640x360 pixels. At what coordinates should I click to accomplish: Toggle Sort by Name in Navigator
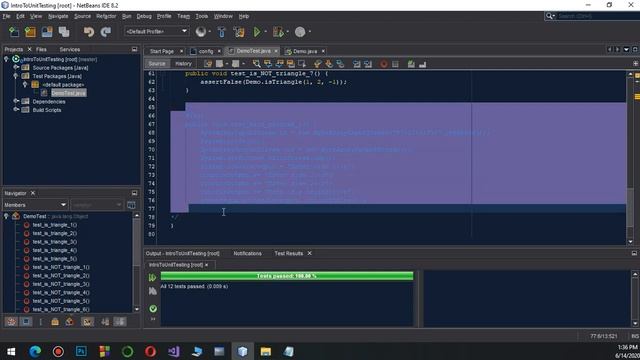point(105,322)
